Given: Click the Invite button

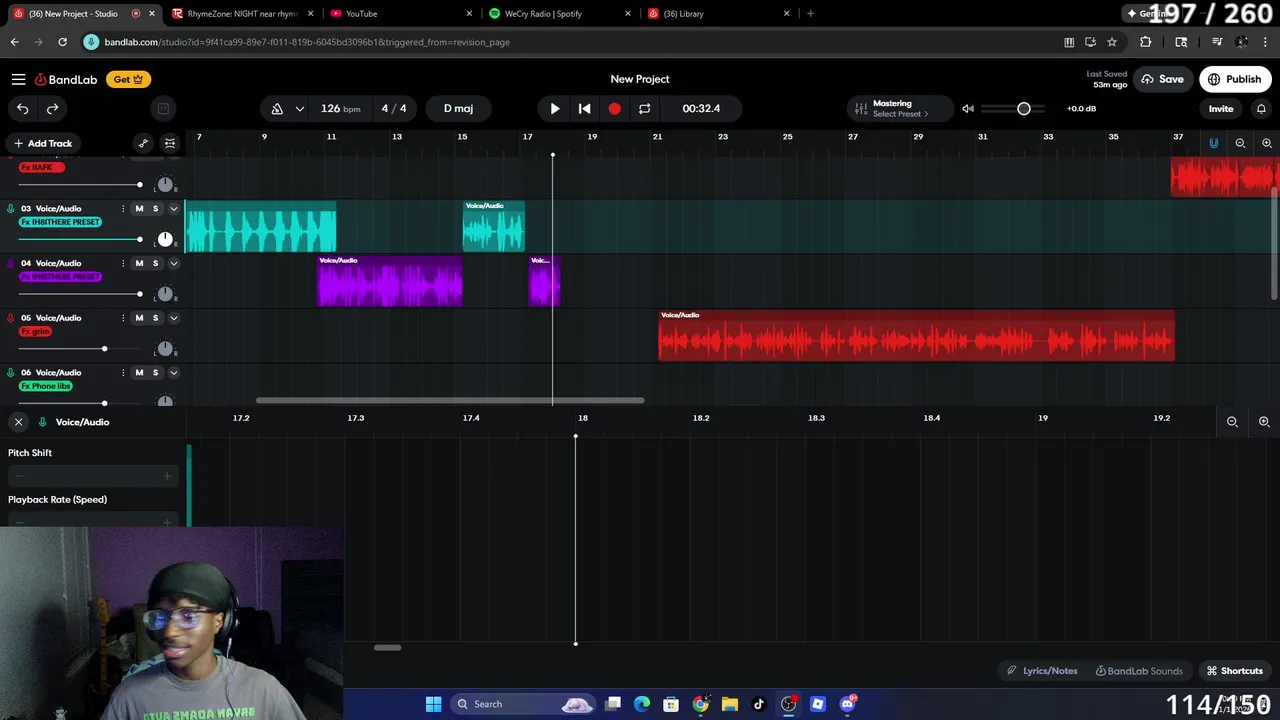Looking at the screenshot, I should click(x=1221, y=108).
